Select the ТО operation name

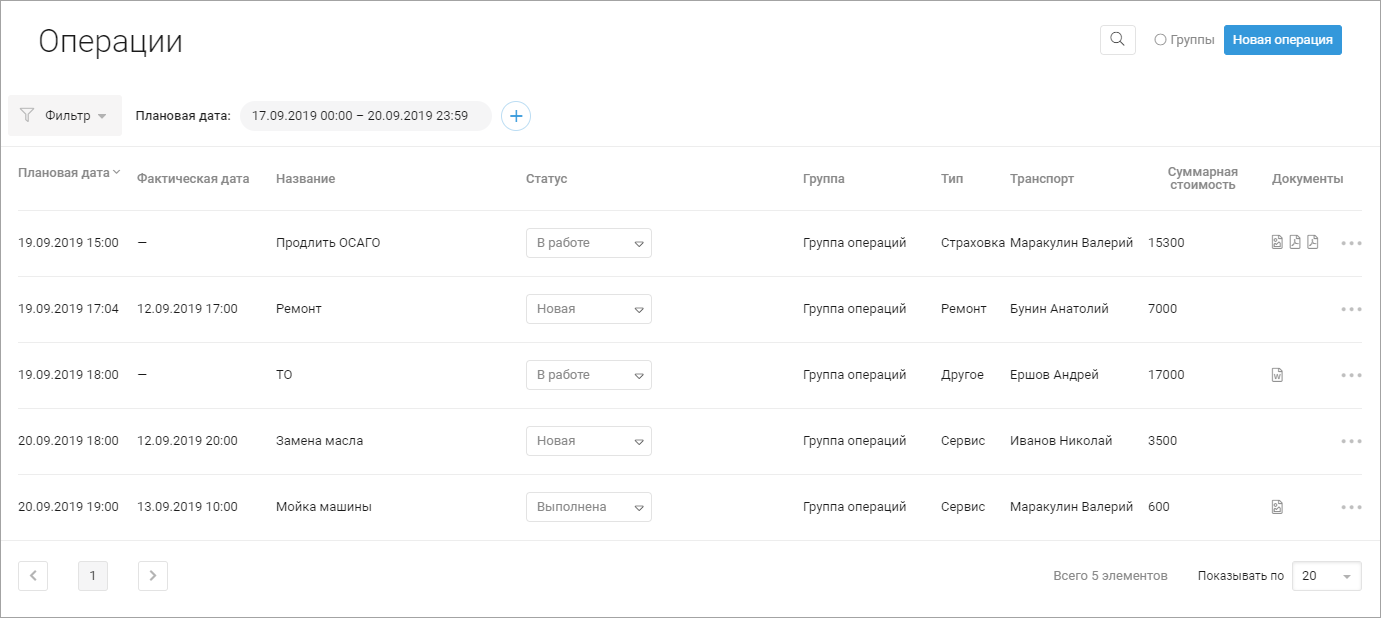point(284,375)
